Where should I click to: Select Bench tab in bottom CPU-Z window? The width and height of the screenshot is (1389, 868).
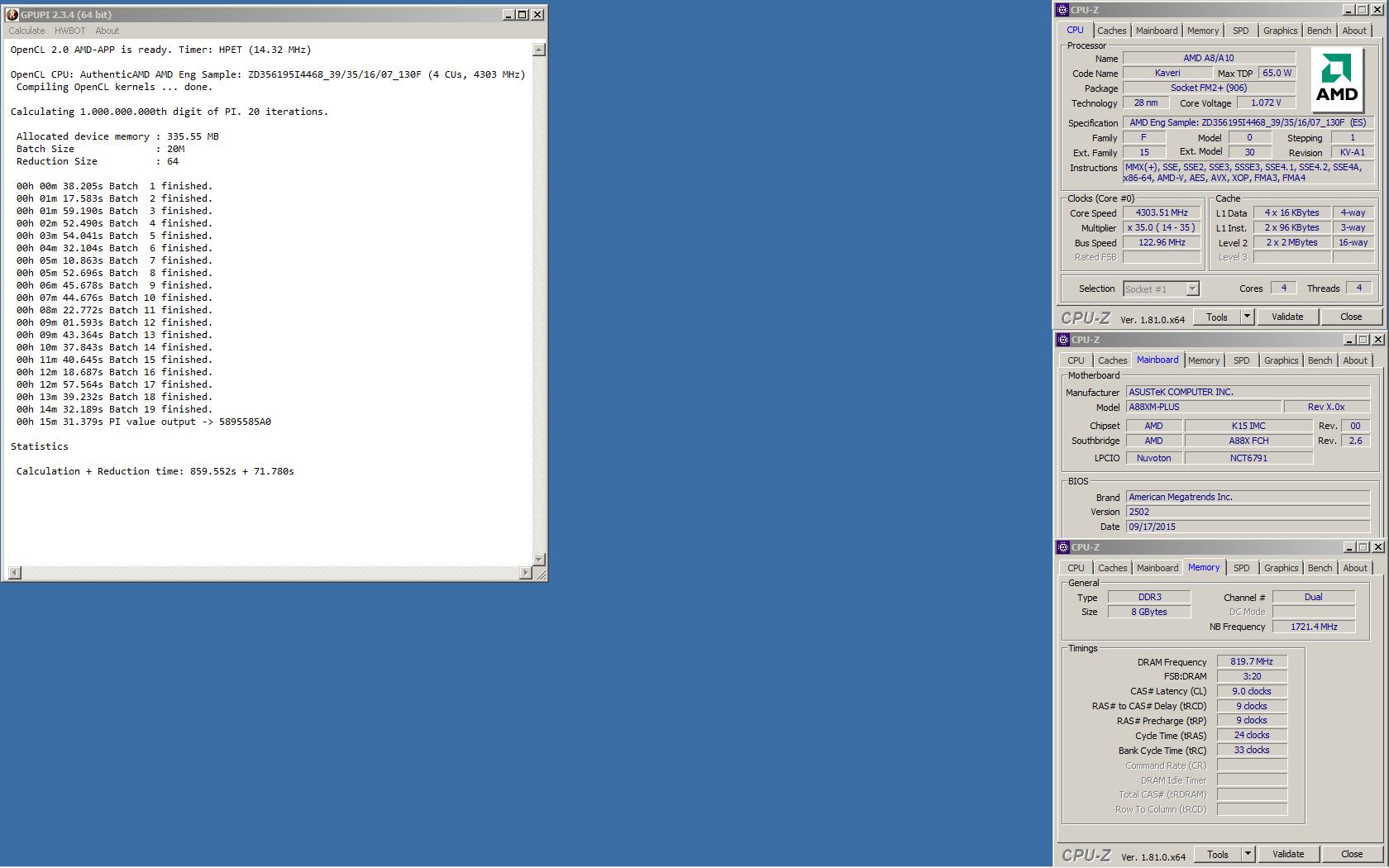click(1320, 568)
